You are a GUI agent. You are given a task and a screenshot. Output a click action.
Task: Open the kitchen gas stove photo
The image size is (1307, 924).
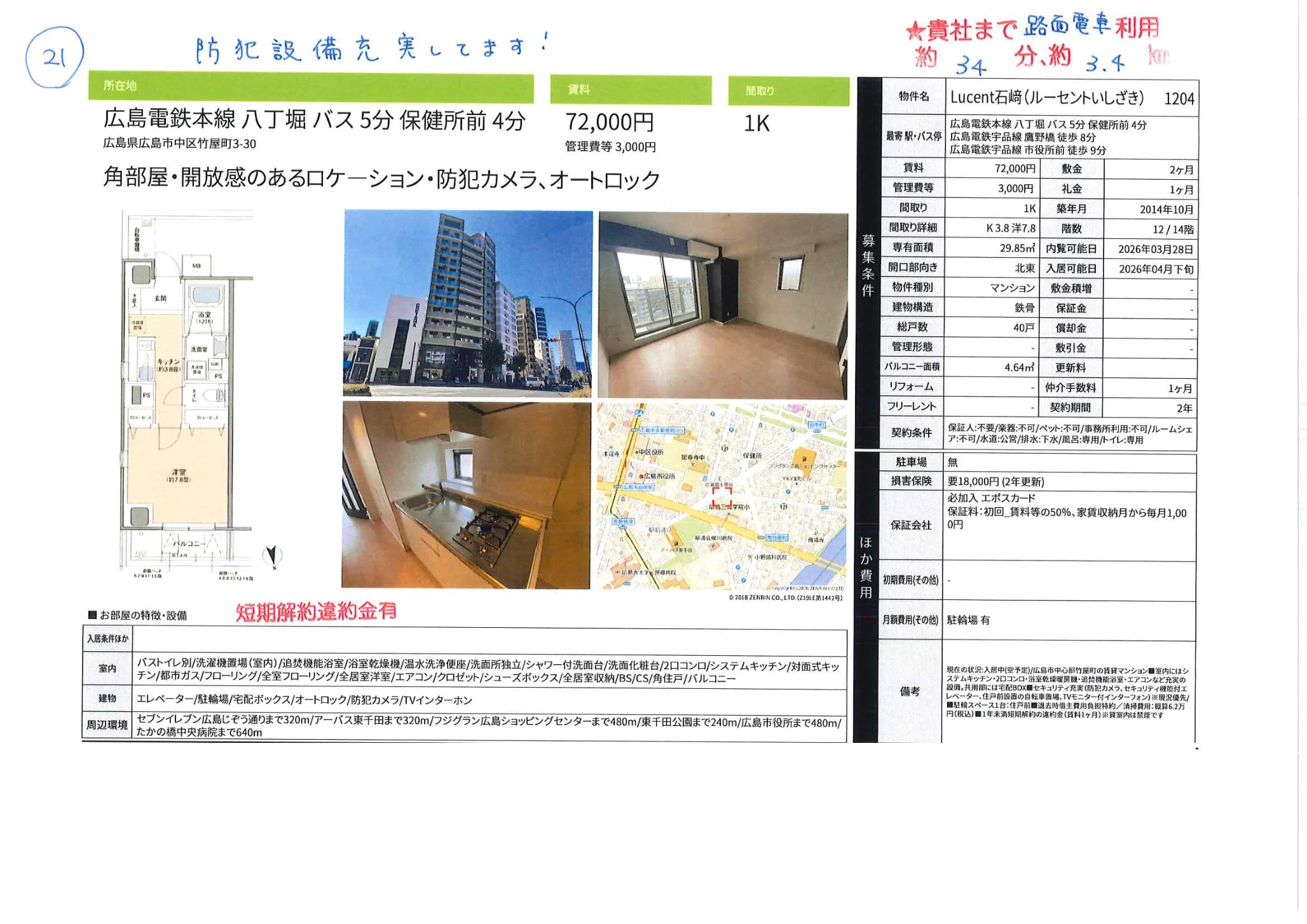tap(466, 495)
